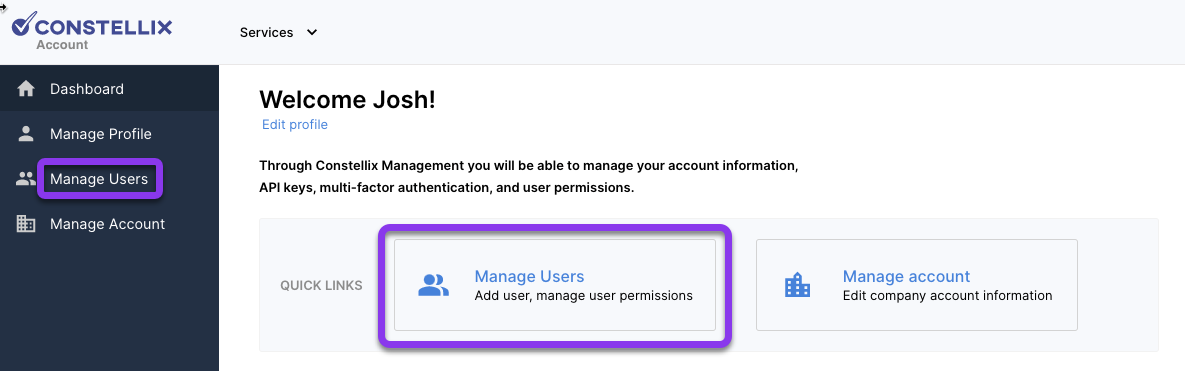This screenshot has width=1185, height=371.
Task: Click the building icon in Manage account quick link
Action: [x=797, y=286]
